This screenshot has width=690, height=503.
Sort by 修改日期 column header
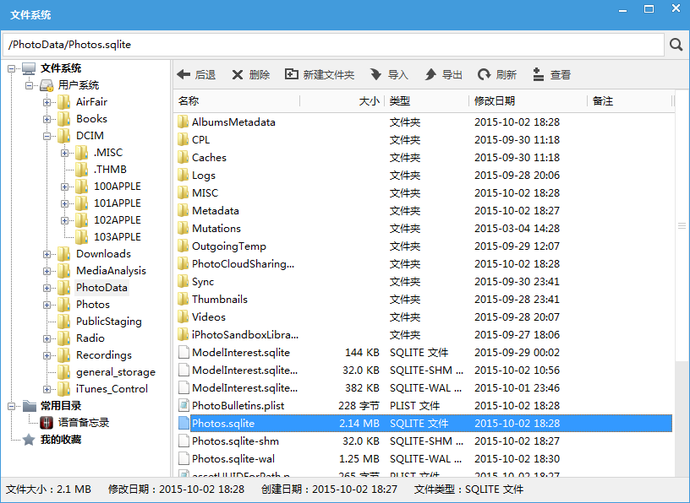528,101
